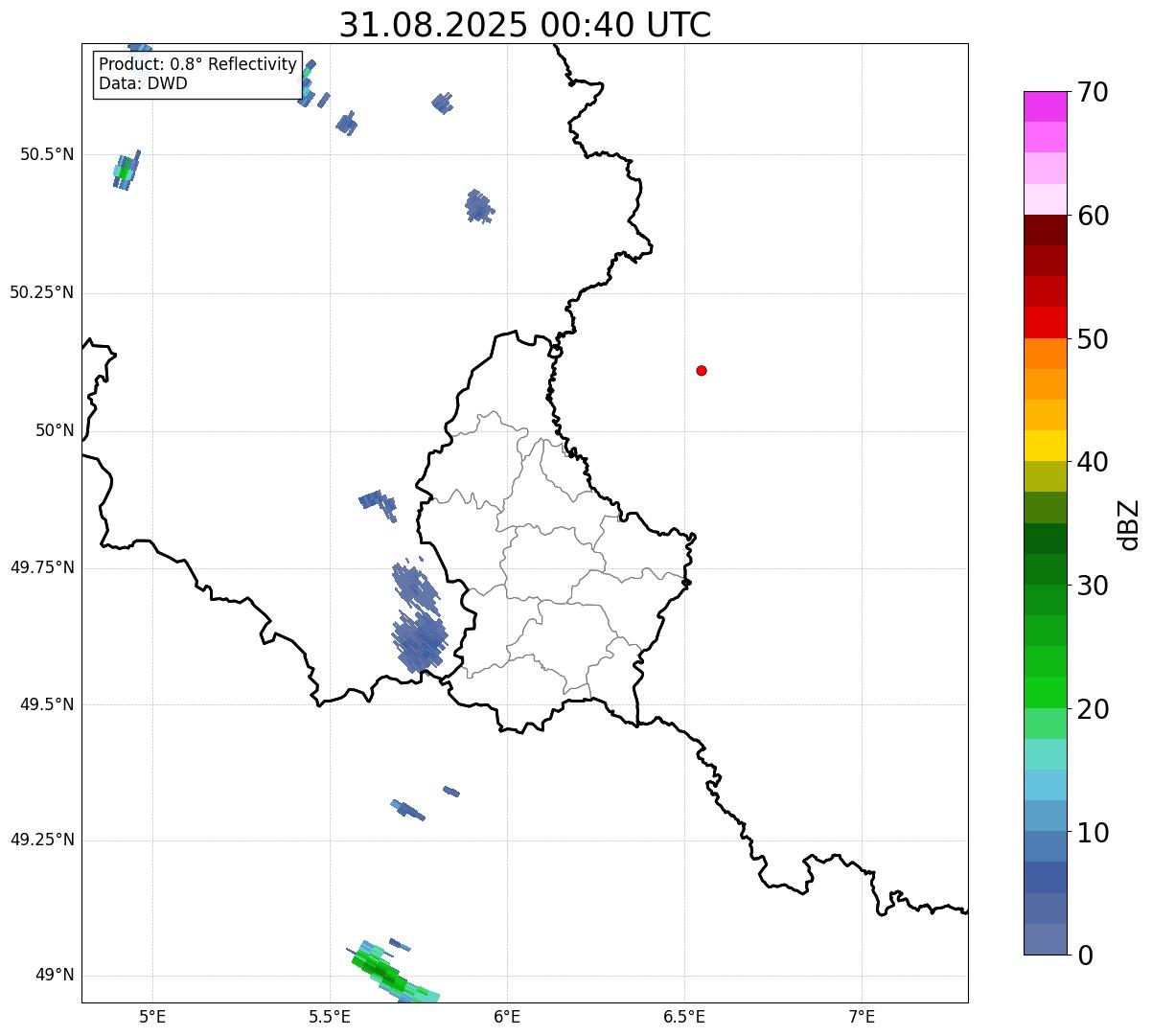The height and width of the screenshot is (1036, 1152).
Task: Click the magenta top swatch of colorbar
Action: 1046,106
